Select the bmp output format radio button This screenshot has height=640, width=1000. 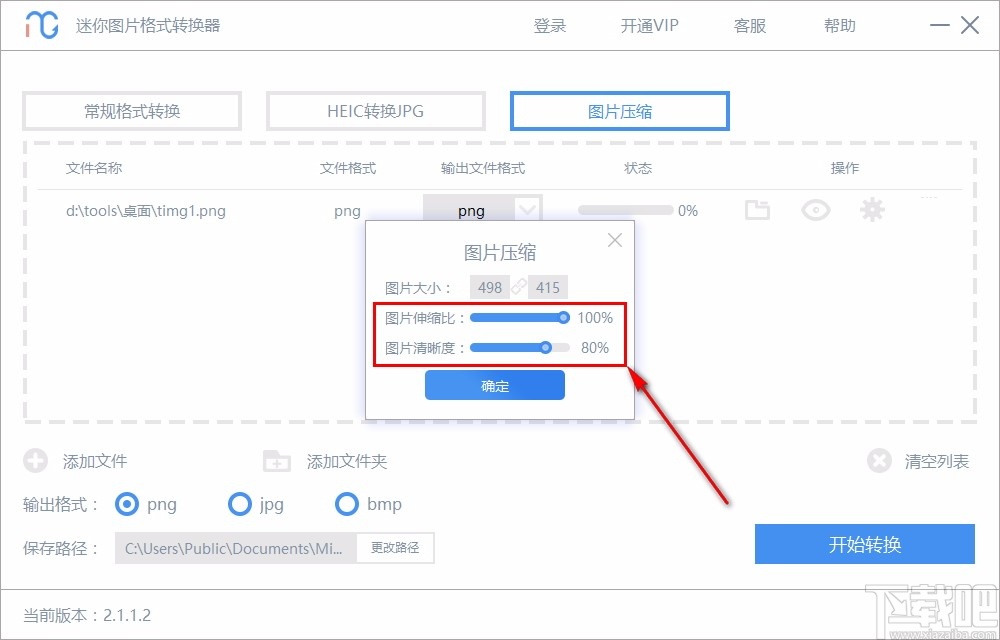coord(347,505)
